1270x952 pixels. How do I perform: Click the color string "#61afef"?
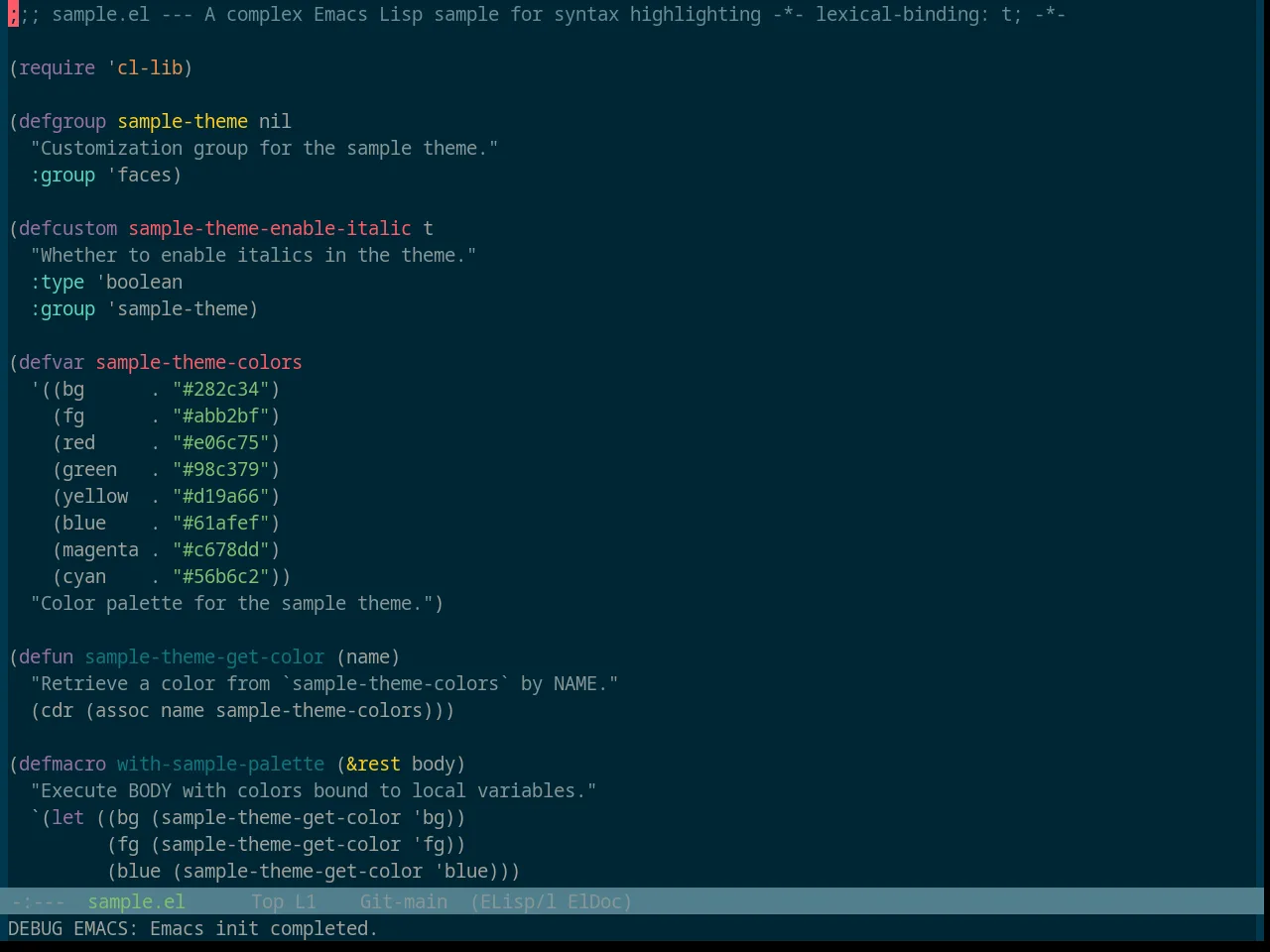coord(220,523)
